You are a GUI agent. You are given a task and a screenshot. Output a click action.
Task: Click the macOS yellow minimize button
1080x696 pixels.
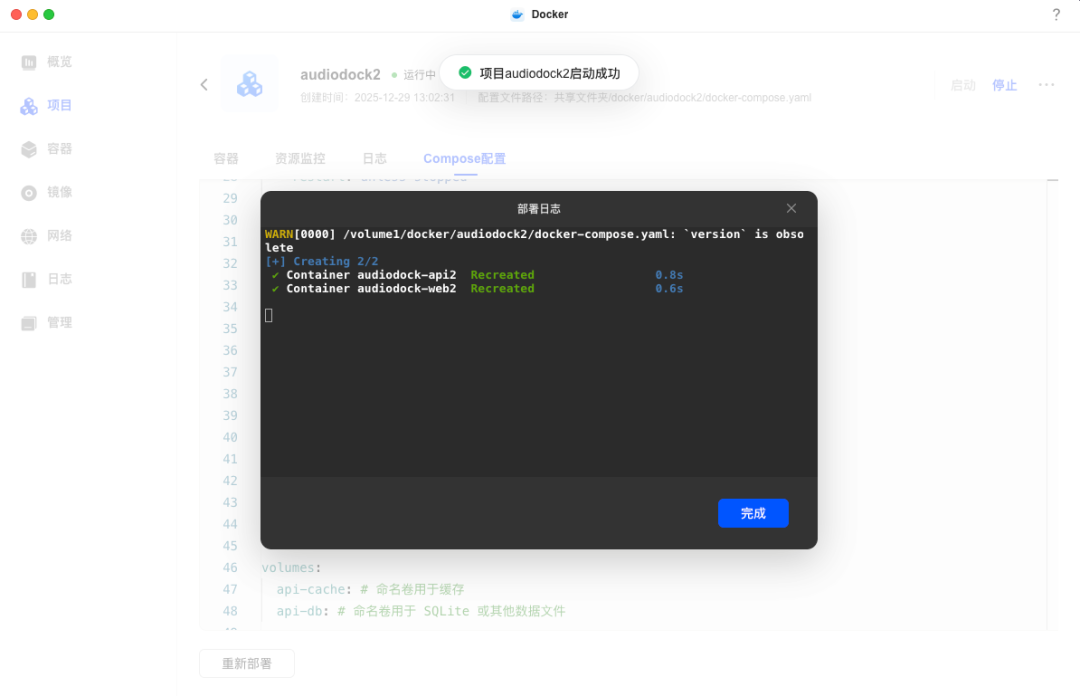[32, 14]
